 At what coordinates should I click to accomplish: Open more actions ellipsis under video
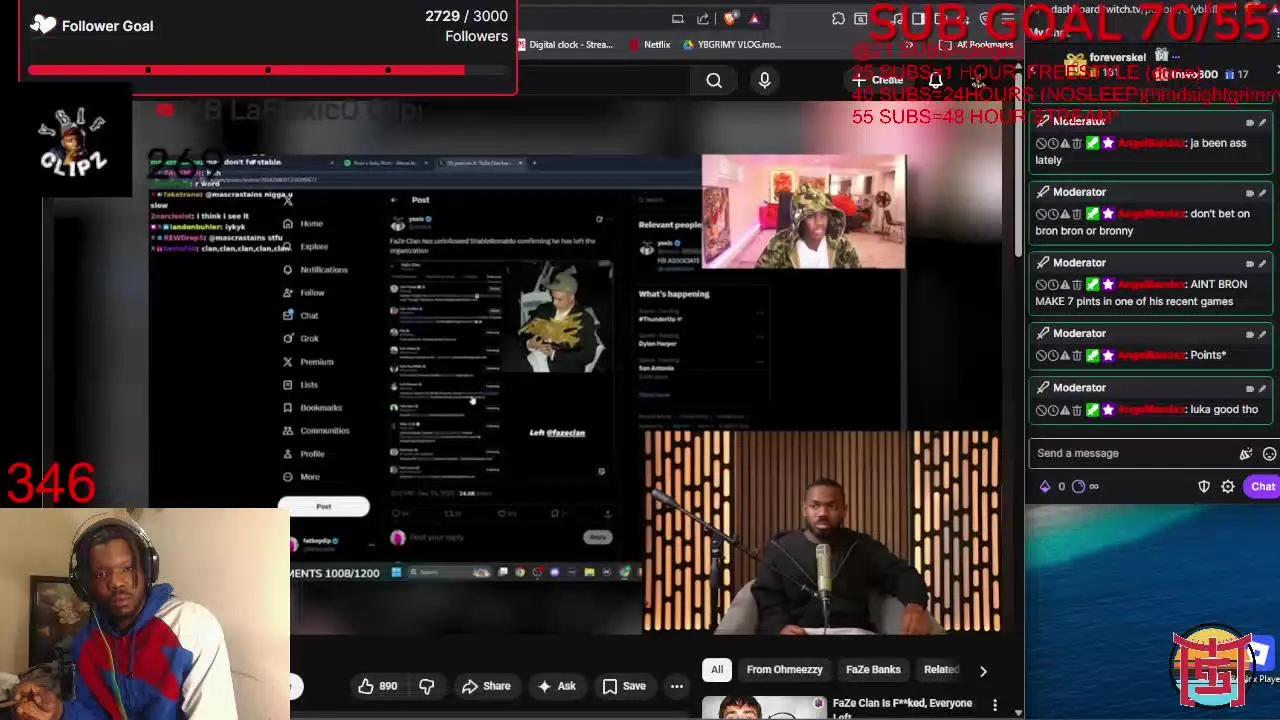[677, 686]
